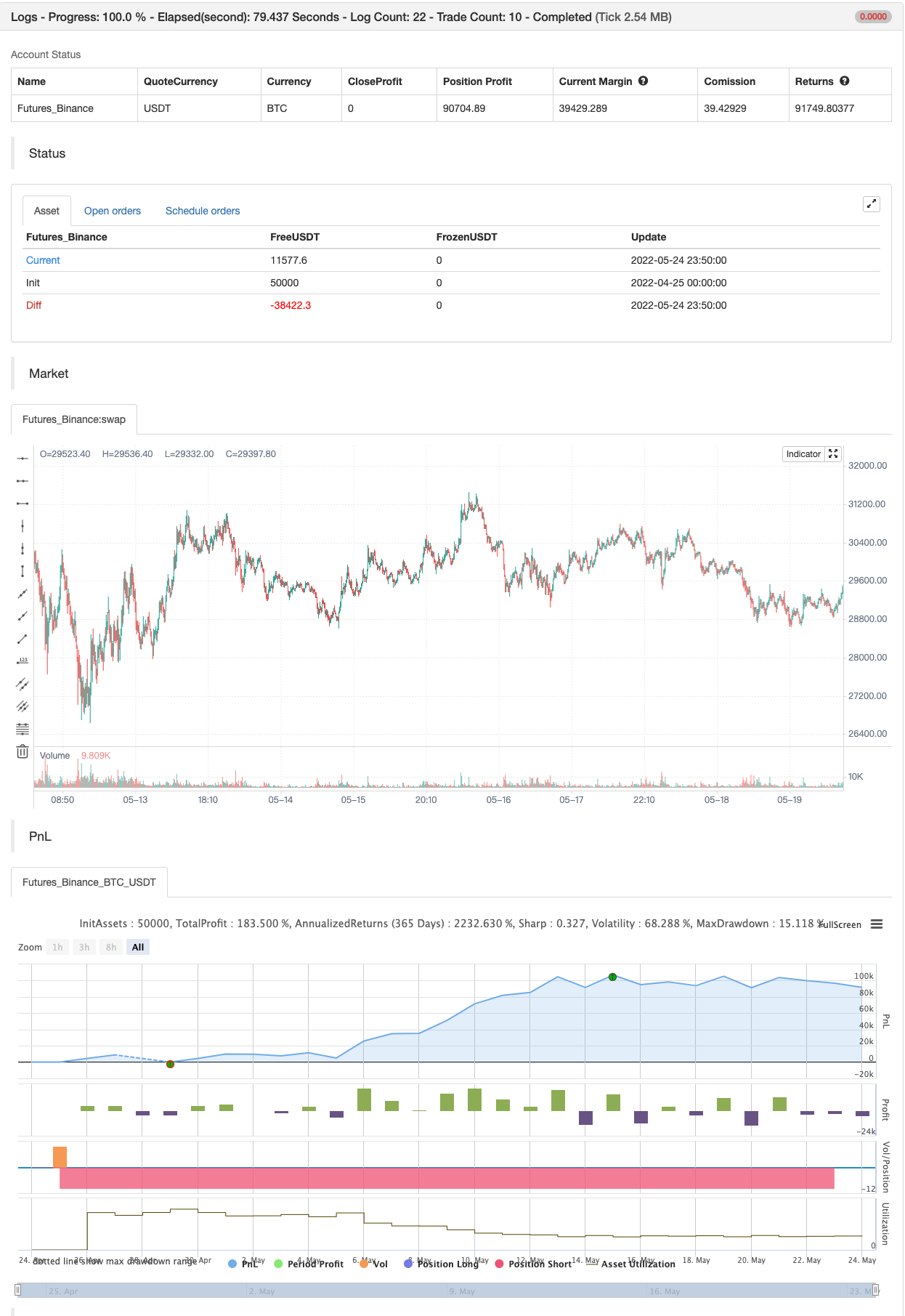The width and height of the screenshot is (905, 1316).
Task: Select the Futures_Binance_BTC_USDT PnL tab
Action: pos(89,882)
